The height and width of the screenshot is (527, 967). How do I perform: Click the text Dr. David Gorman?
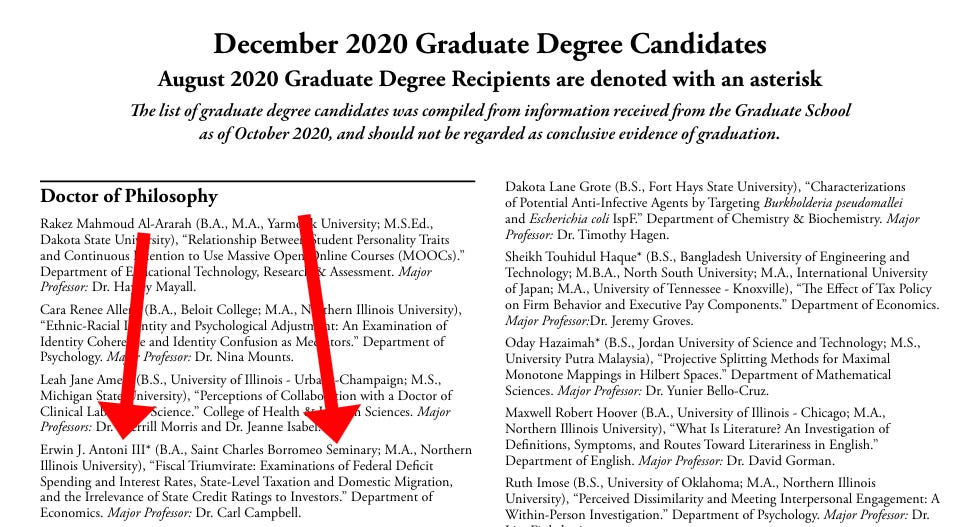pos(780,461)
